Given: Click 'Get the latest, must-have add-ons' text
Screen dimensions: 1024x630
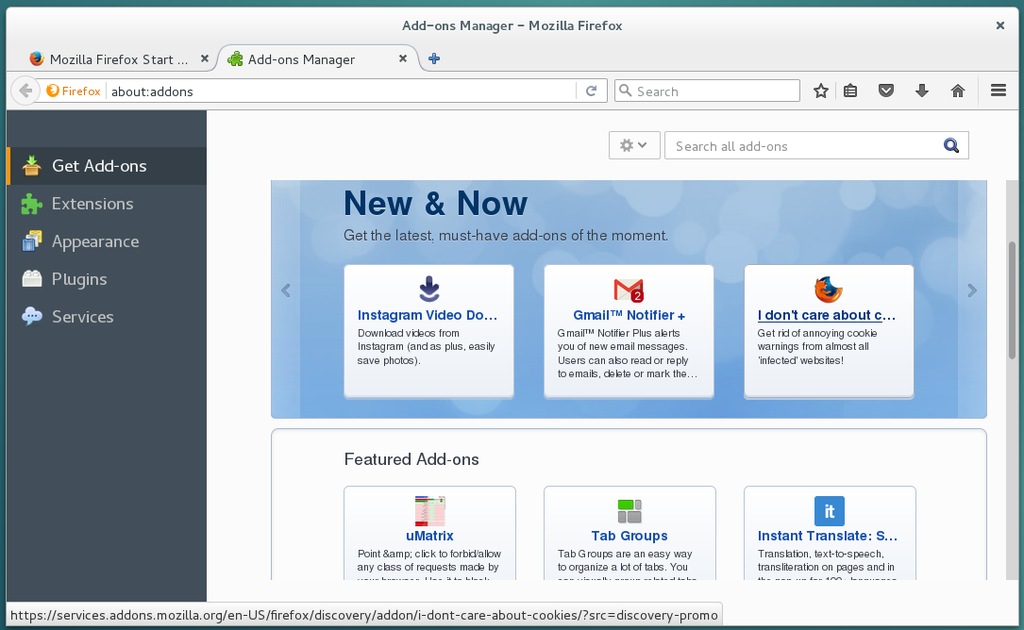Looking at the screenshot, I should 505,236.
